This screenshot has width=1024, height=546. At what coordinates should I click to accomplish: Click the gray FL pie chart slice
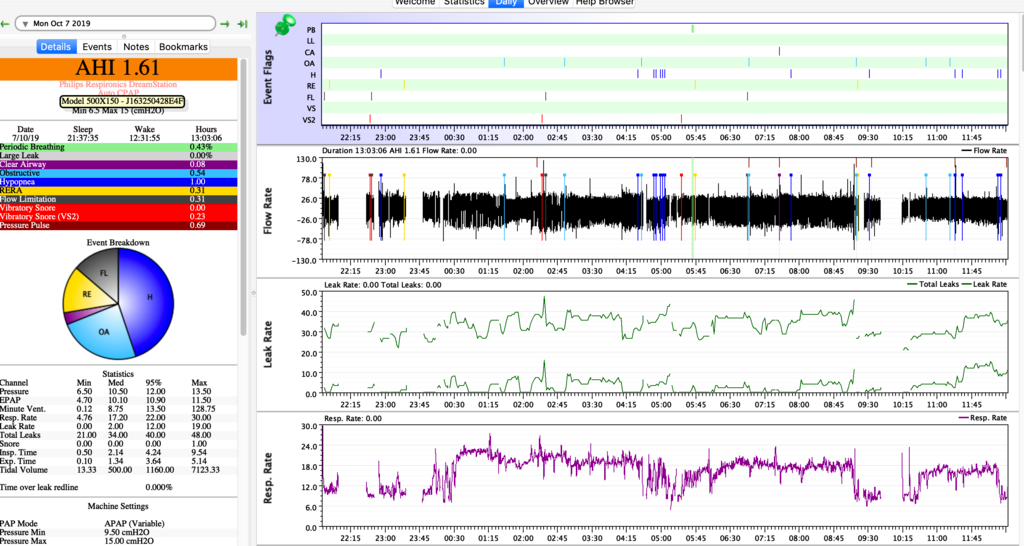tap(104, 273)
